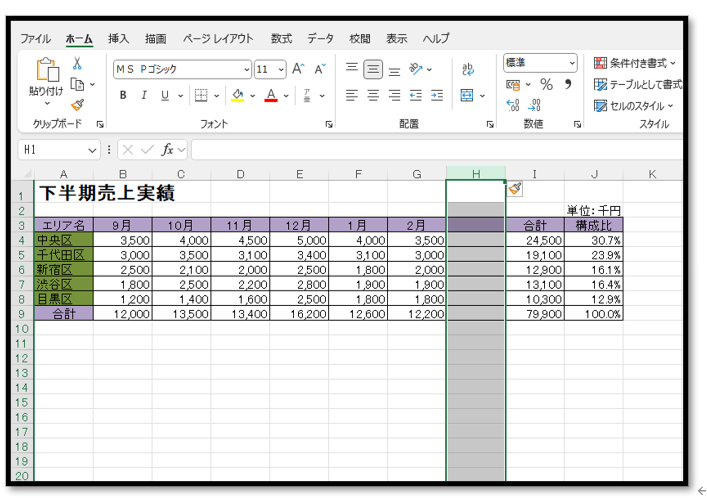The image size is (707, 500).
Task: Open the 数値 group dialog launcher
Action: pyautogui.click(x=577, y=124)
